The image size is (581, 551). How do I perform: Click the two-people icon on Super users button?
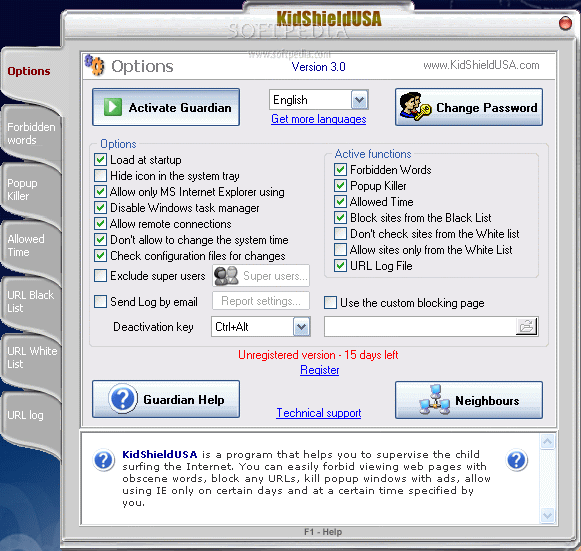[x=226, y=276]
